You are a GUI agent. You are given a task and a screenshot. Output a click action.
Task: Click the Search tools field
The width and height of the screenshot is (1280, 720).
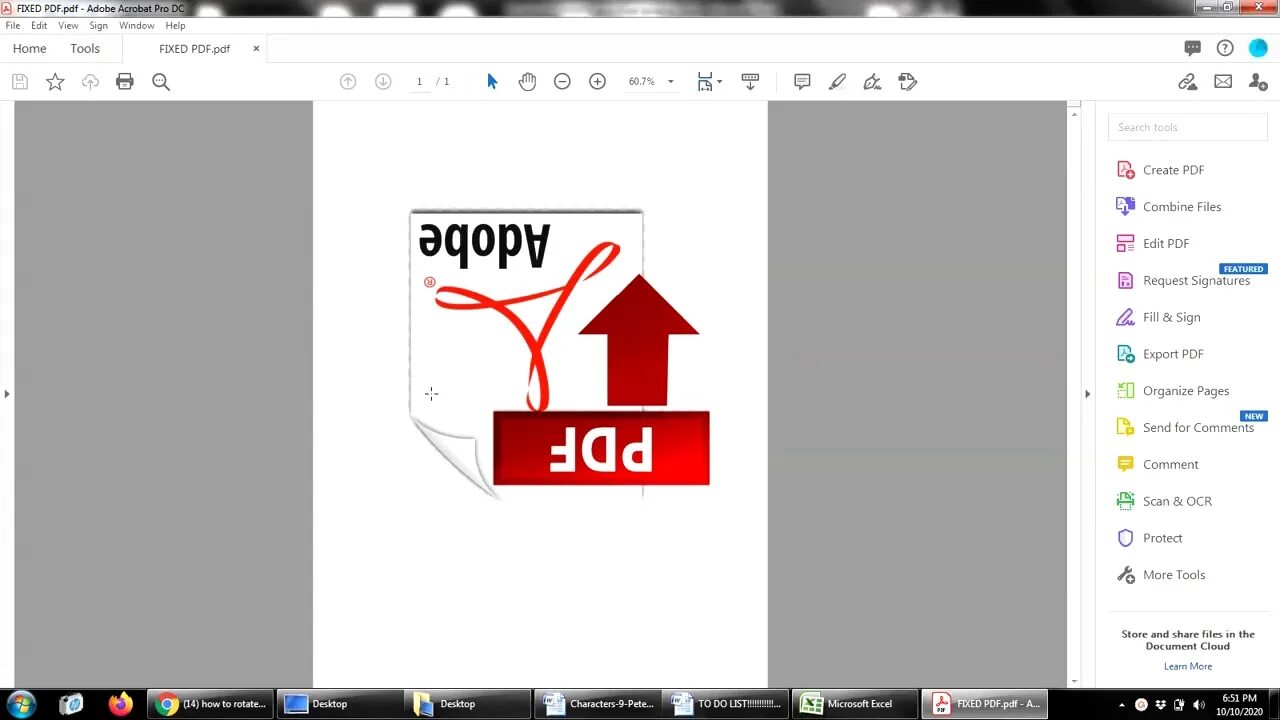click(1187, 127)
